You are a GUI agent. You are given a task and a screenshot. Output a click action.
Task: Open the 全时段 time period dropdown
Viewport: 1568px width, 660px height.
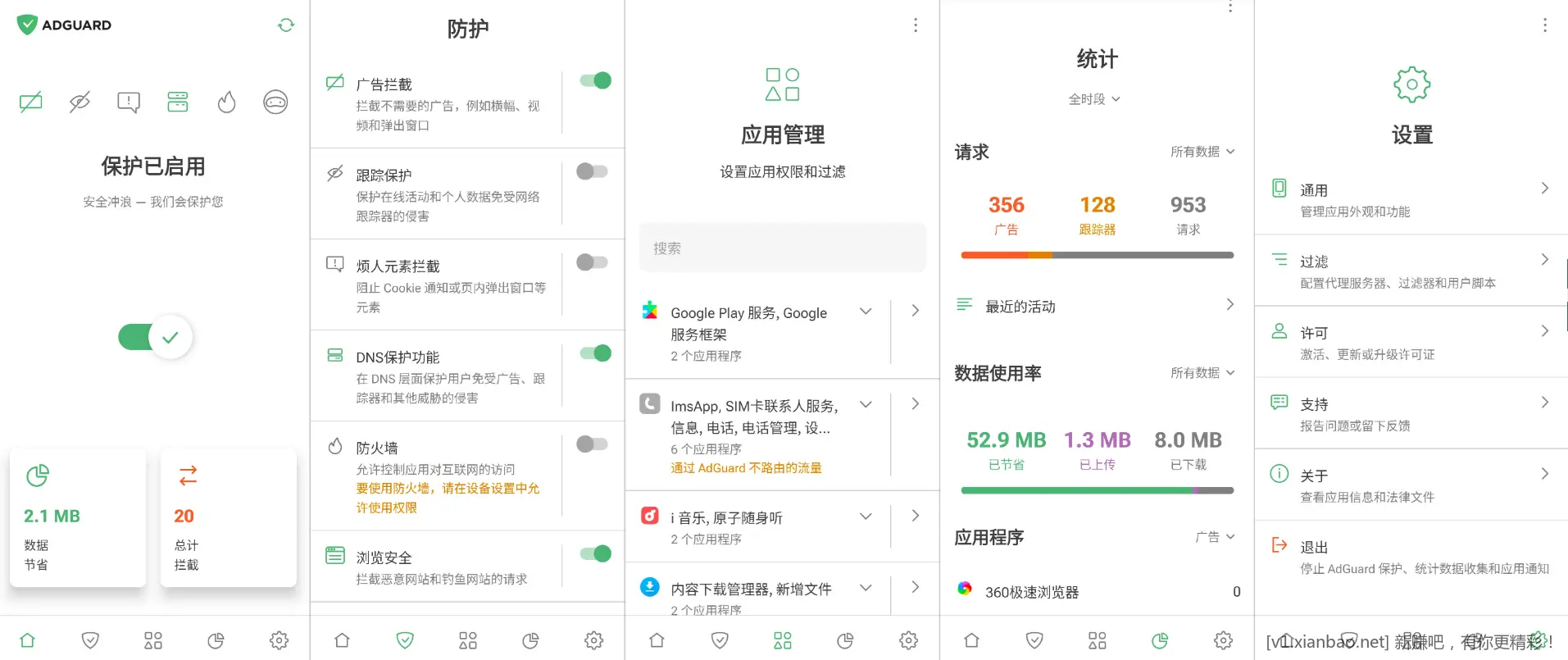(x=1094, y=99)
